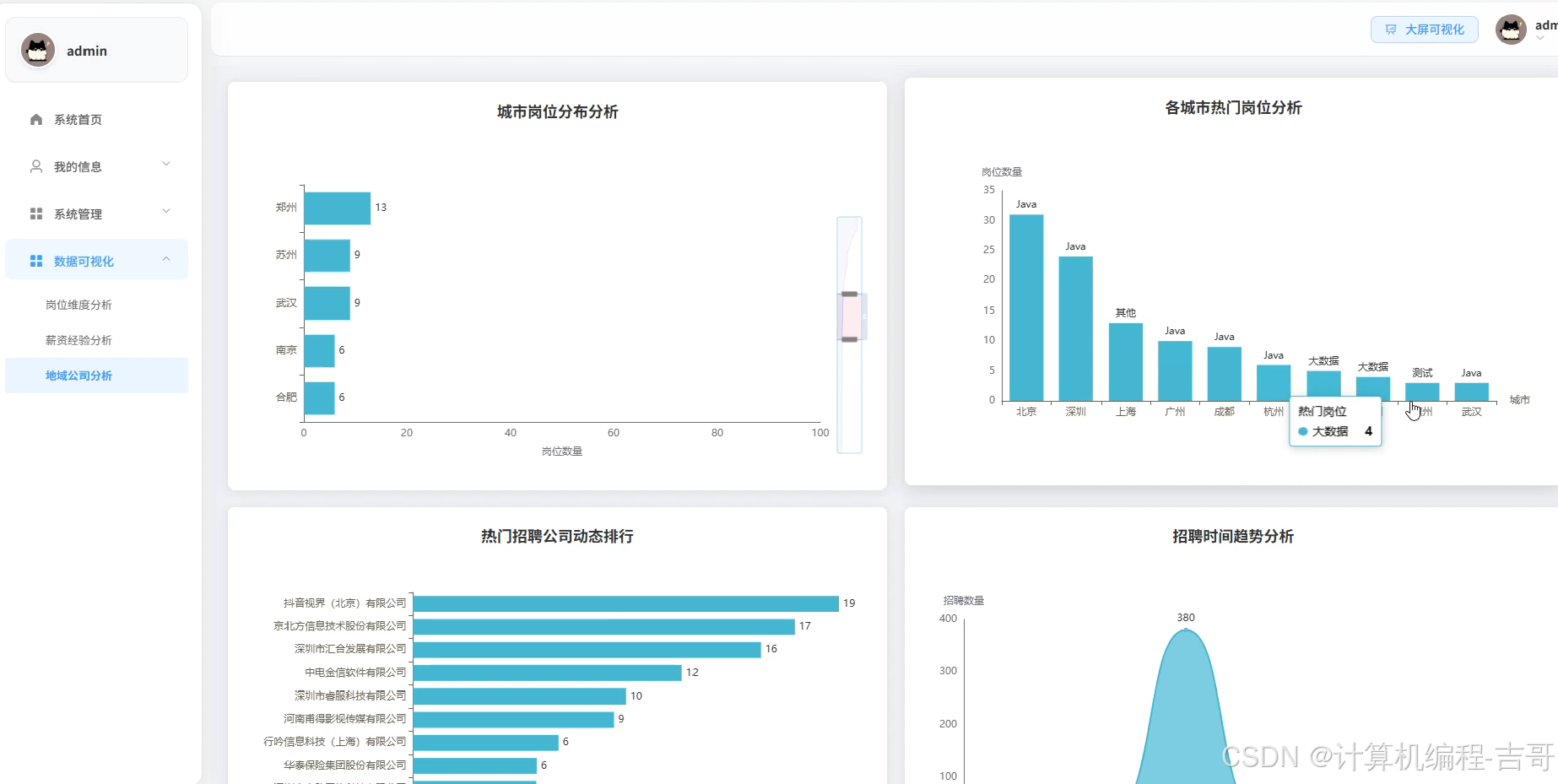The image size is (1558, 784).
Task: Click the pink zoom slider selection area
Action: [x=850, y=316]
